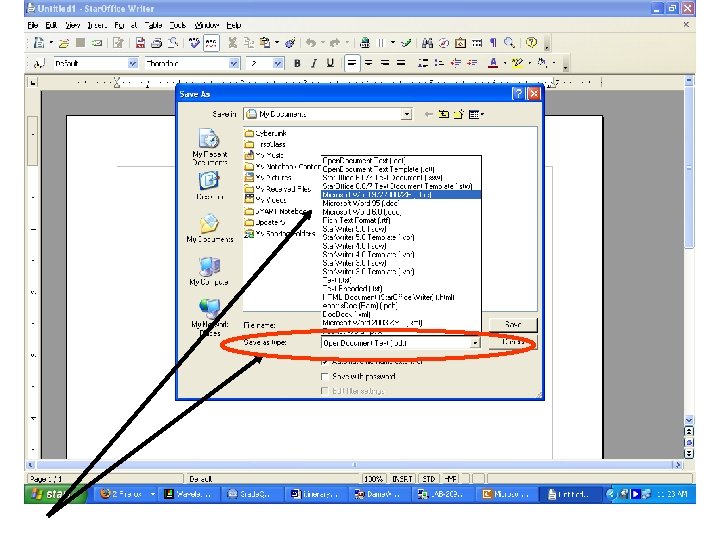
Task: Click Undo arrow in Writer toolbar
Action: point(311,43)
